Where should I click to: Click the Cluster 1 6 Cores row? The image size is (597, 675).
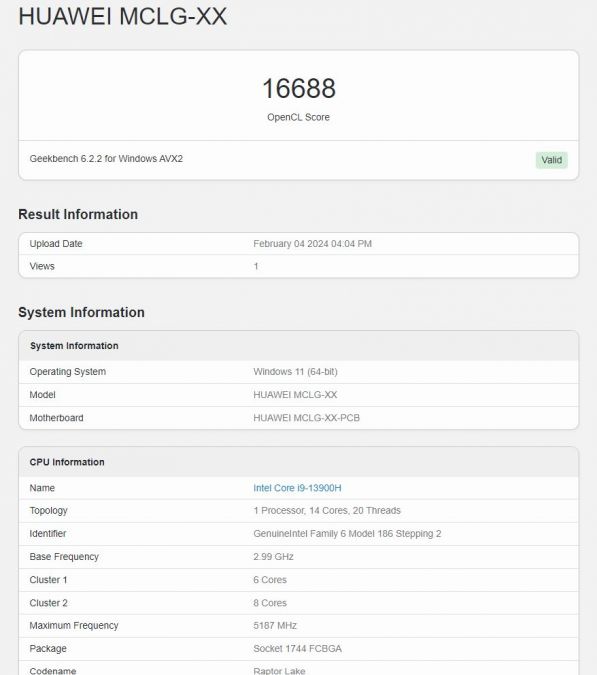[x=298, y=580]
